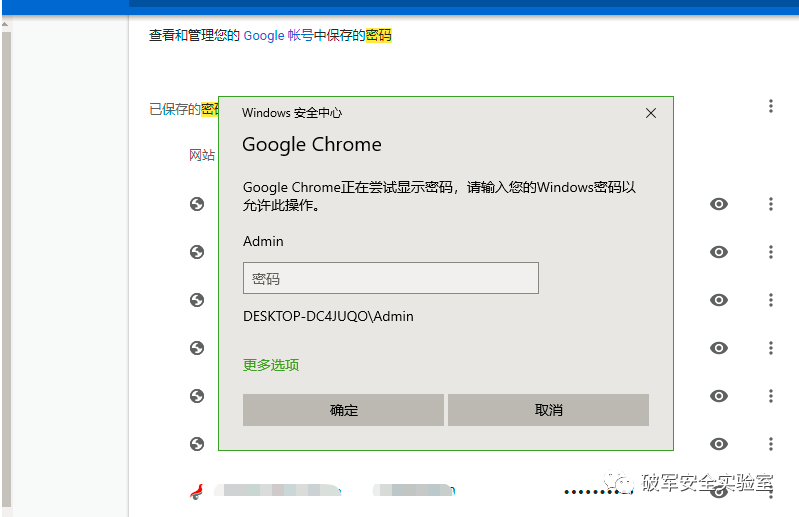
Task: Close the Windows 安全中心 dialog
Action: point(651,113)
